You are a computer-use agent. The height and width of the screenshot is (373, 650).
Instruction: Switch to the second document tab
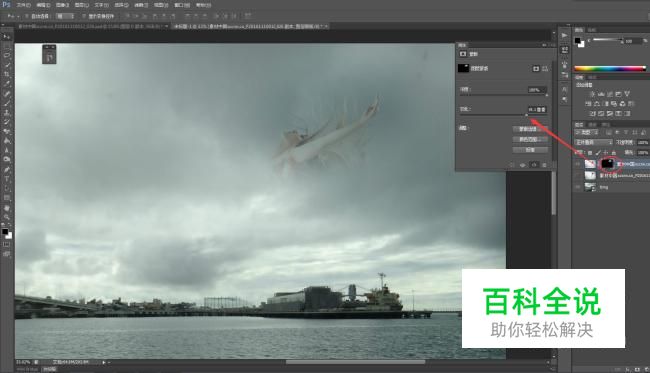tap(250, 26)
